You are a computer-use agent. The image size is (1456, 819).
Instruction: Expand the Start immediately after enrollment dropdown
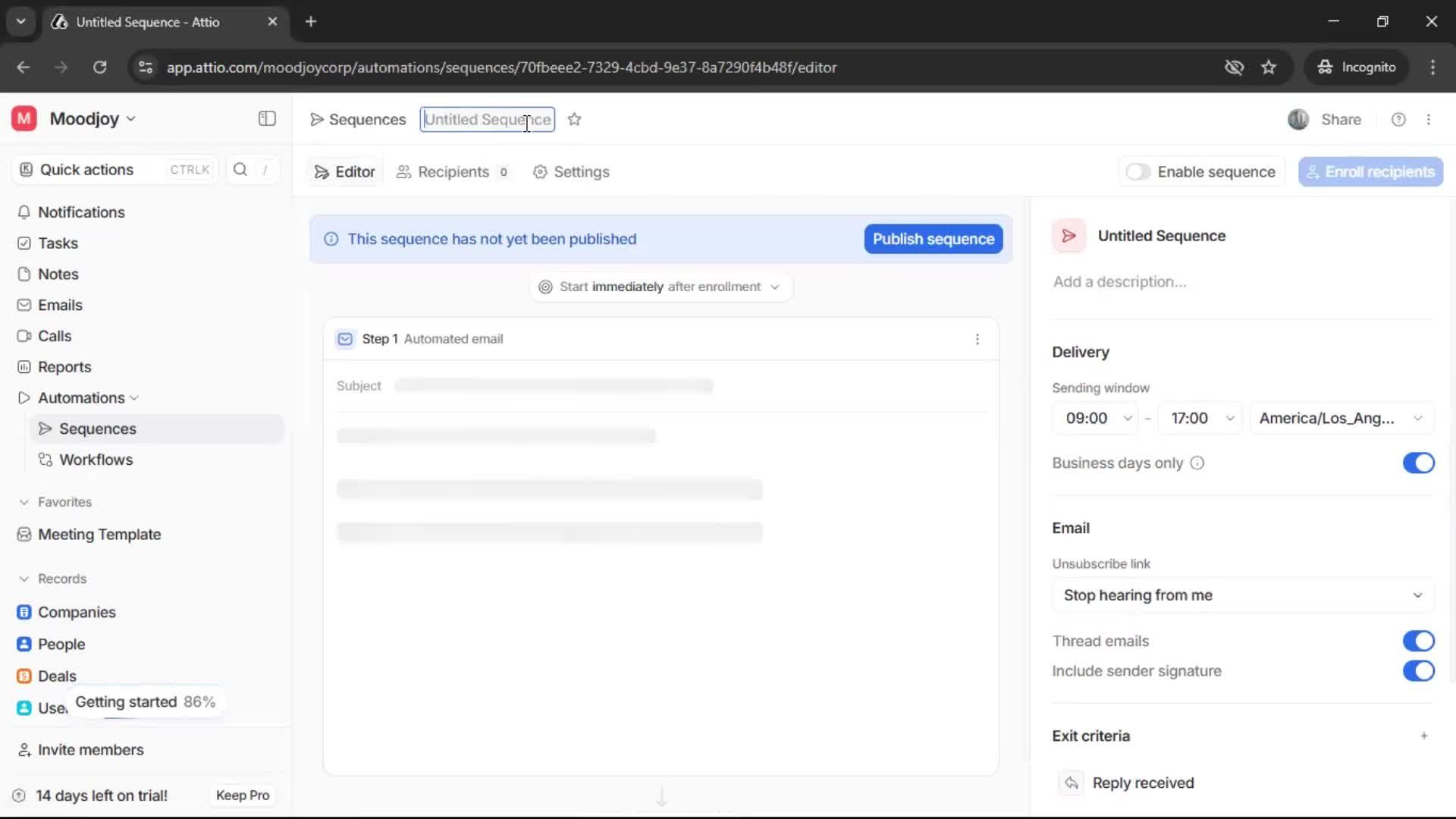[x=661, y=287]
